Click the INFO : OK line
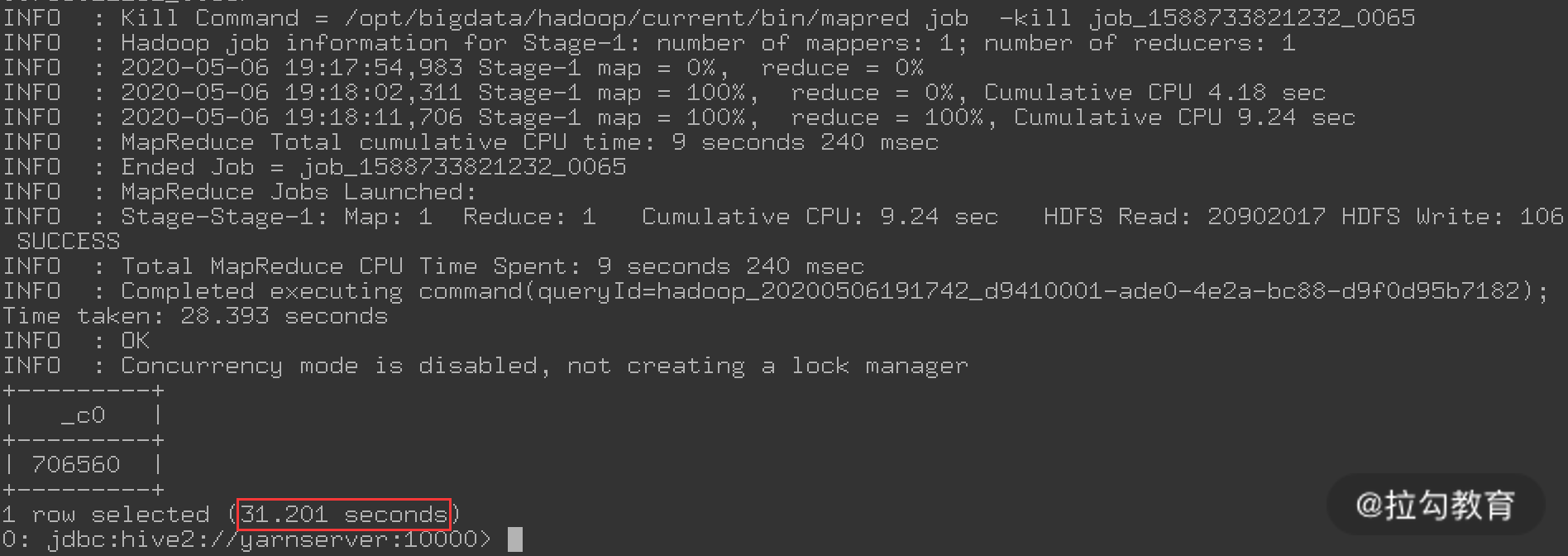Screen dimensions: 1568x556 click(x=77, y=341)
